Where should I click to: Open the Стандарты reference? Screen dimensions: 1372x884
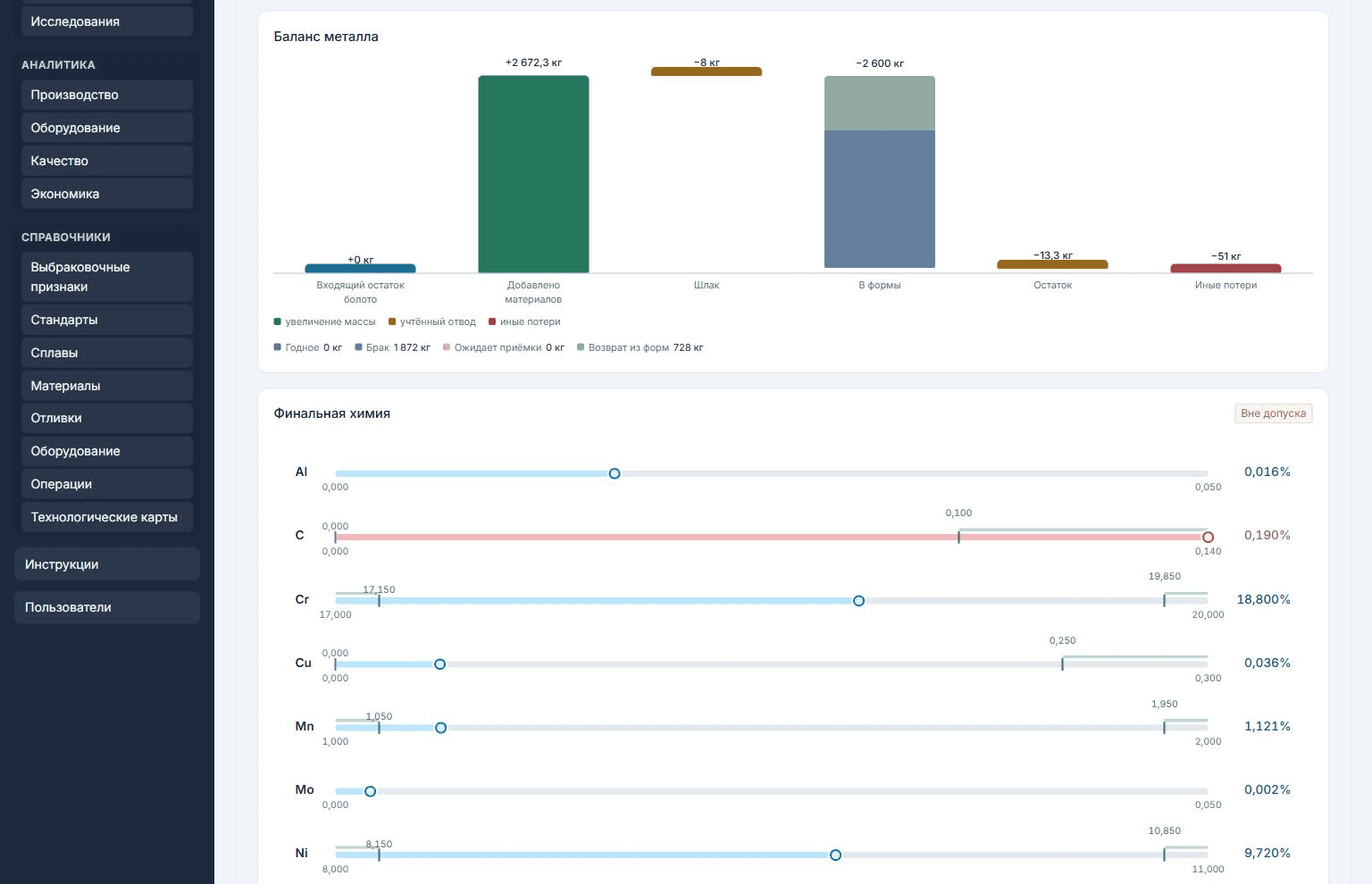(x=107, y=320)
